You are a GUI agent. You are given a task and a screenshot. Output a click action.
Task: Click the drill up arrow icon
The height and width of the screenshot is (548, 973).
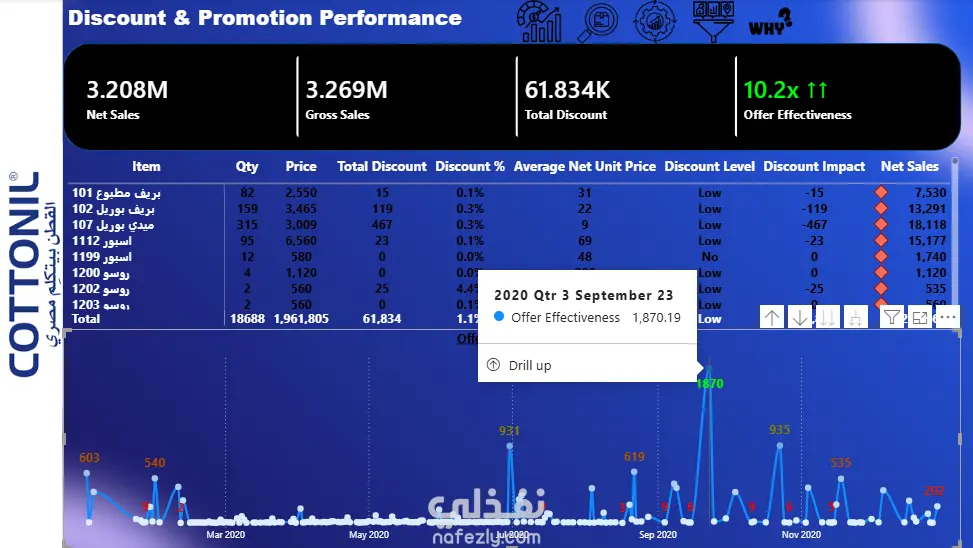pyautogui.click(x=772, y=318)
